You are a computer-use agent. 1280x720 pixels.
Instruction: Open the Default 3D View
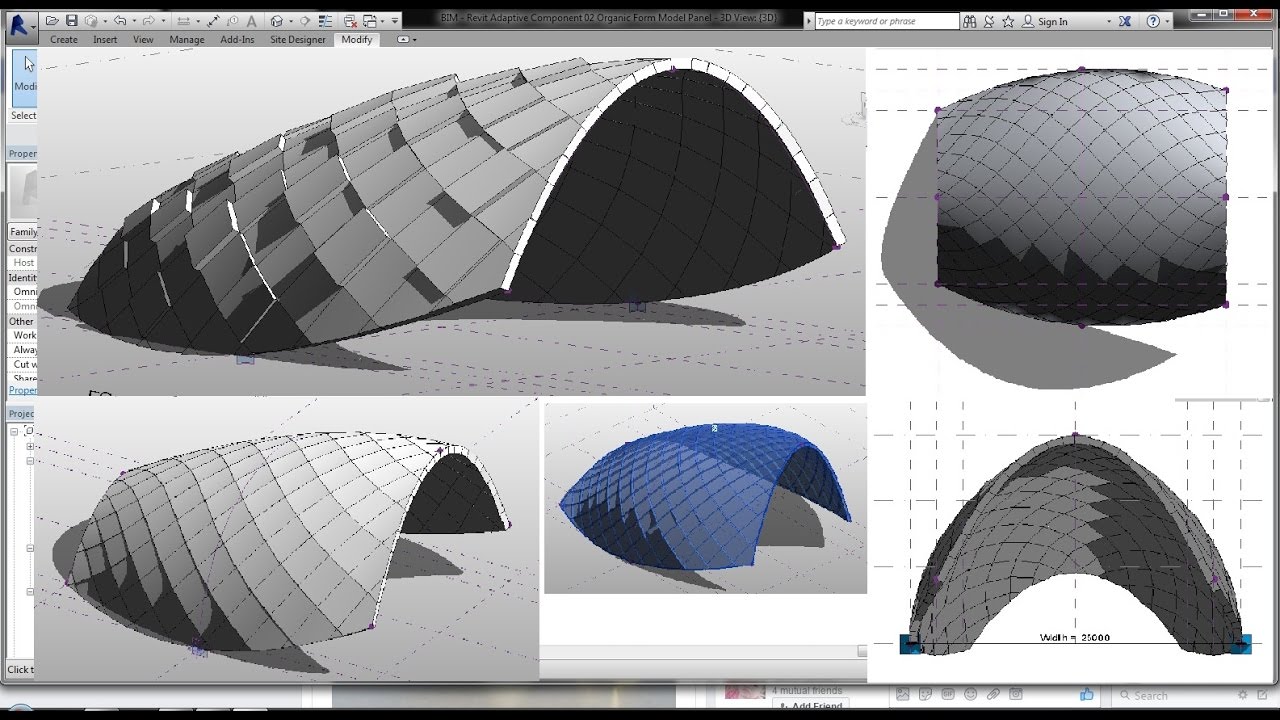(x=278, y=20)
